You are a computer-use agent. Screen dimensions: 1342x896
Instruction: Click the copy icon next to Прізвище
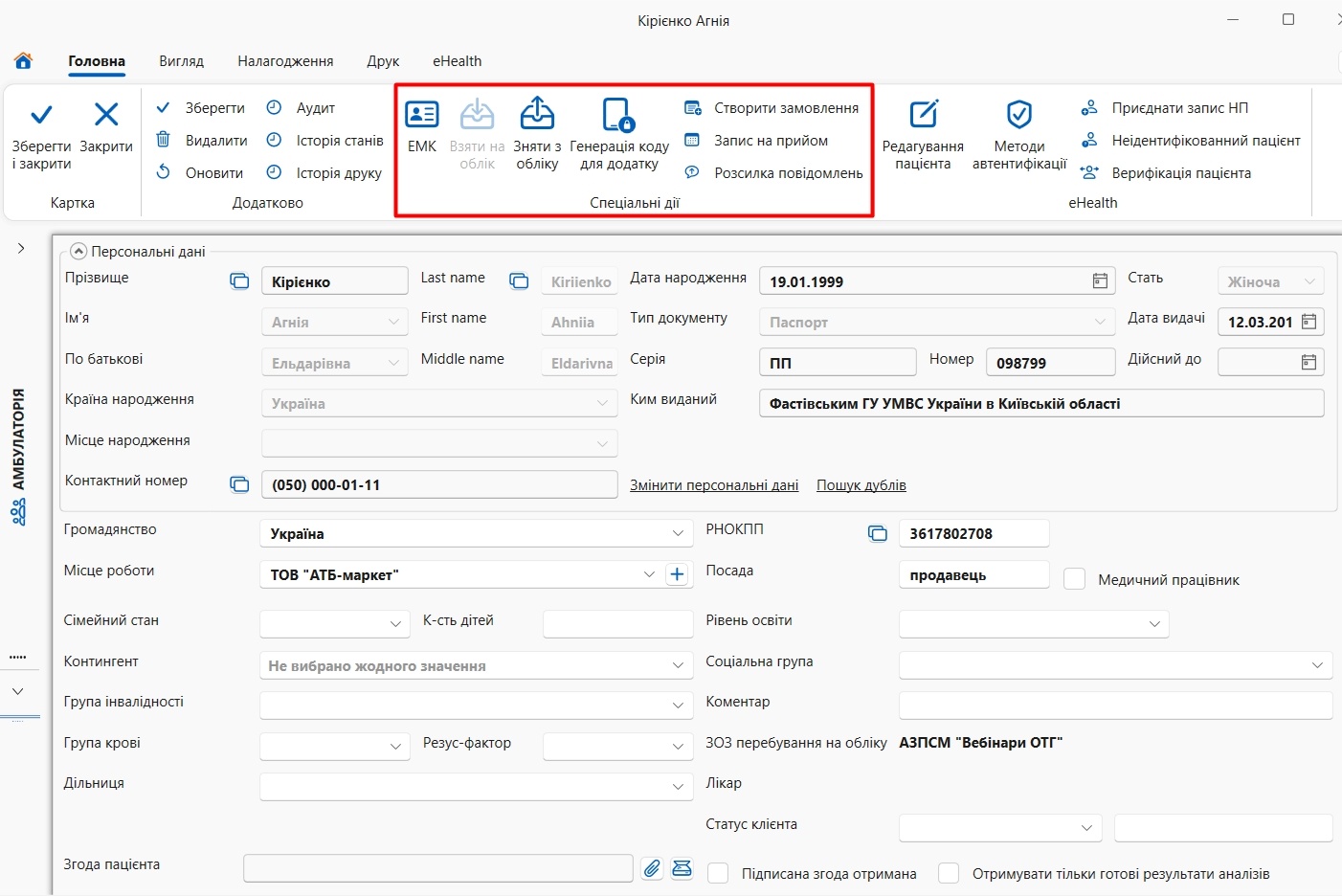[x=239, y=281]
